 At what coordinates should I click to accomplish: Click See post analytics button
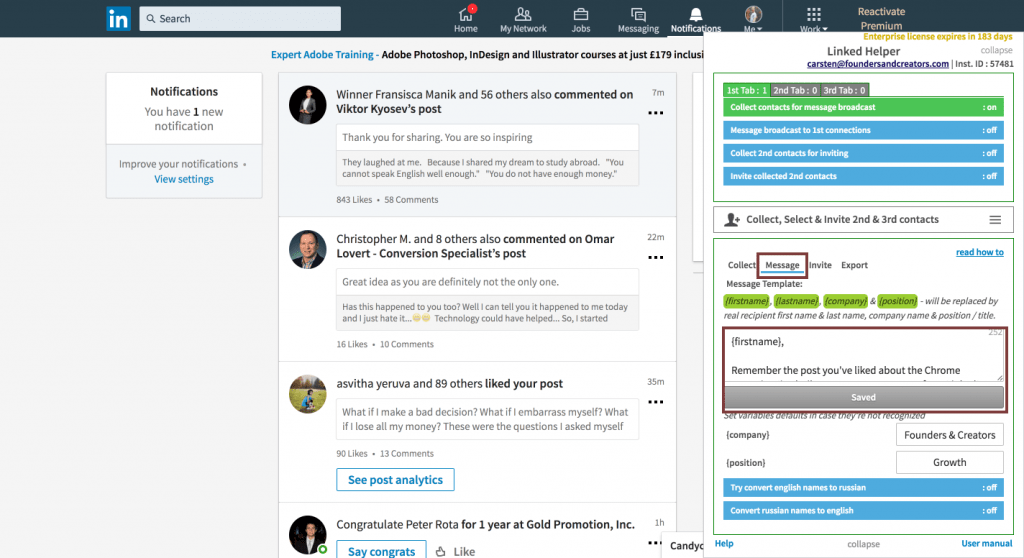(395, 480)
